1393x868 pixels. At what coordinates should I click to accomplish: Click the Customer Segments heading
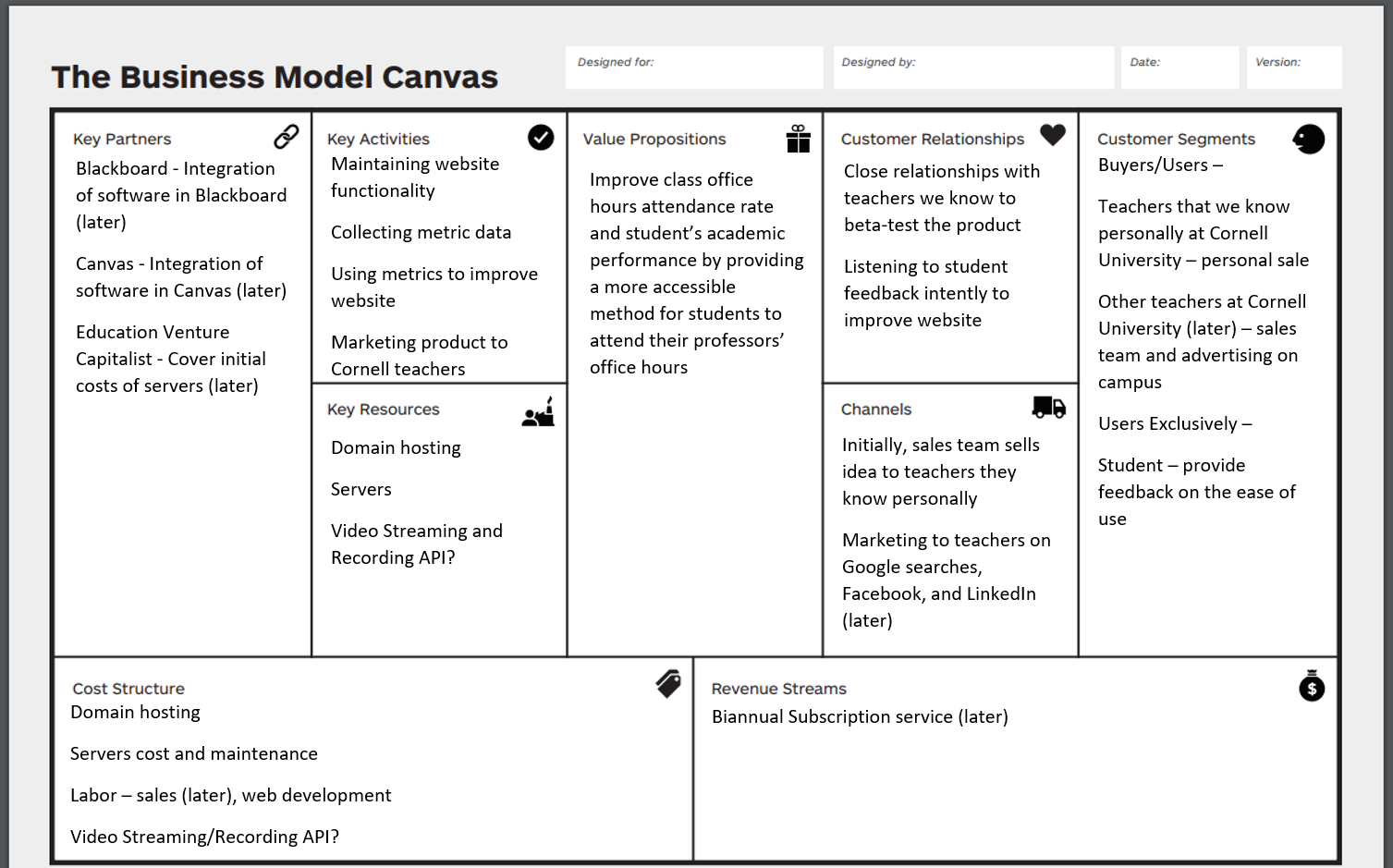(1176, 140)
